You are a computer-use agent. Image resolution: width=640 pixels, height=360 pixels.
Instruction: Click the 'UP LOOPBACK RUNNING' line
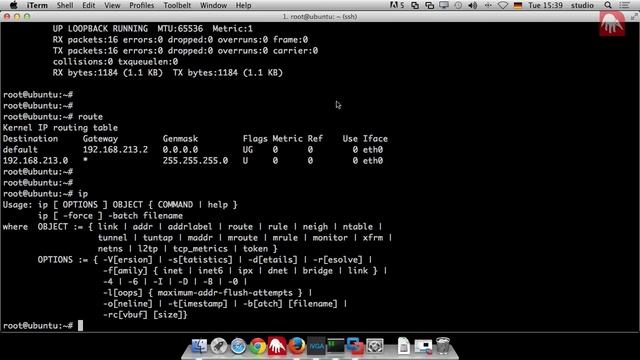[152, 29]
